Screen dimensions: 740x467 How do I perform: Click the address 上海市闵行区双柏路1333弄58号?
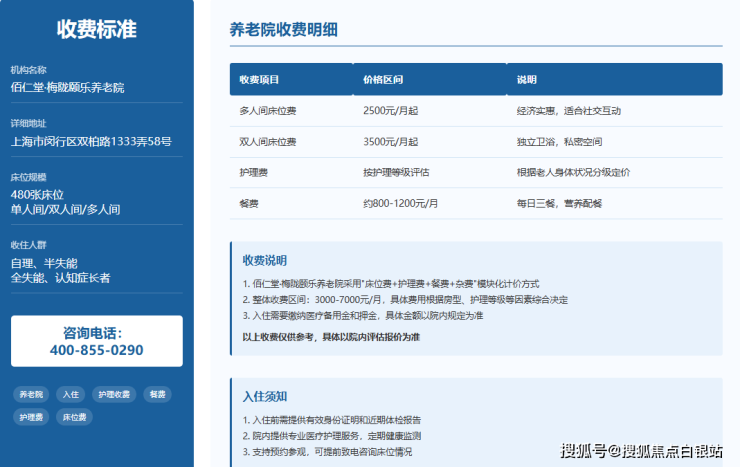click(91, 141)
